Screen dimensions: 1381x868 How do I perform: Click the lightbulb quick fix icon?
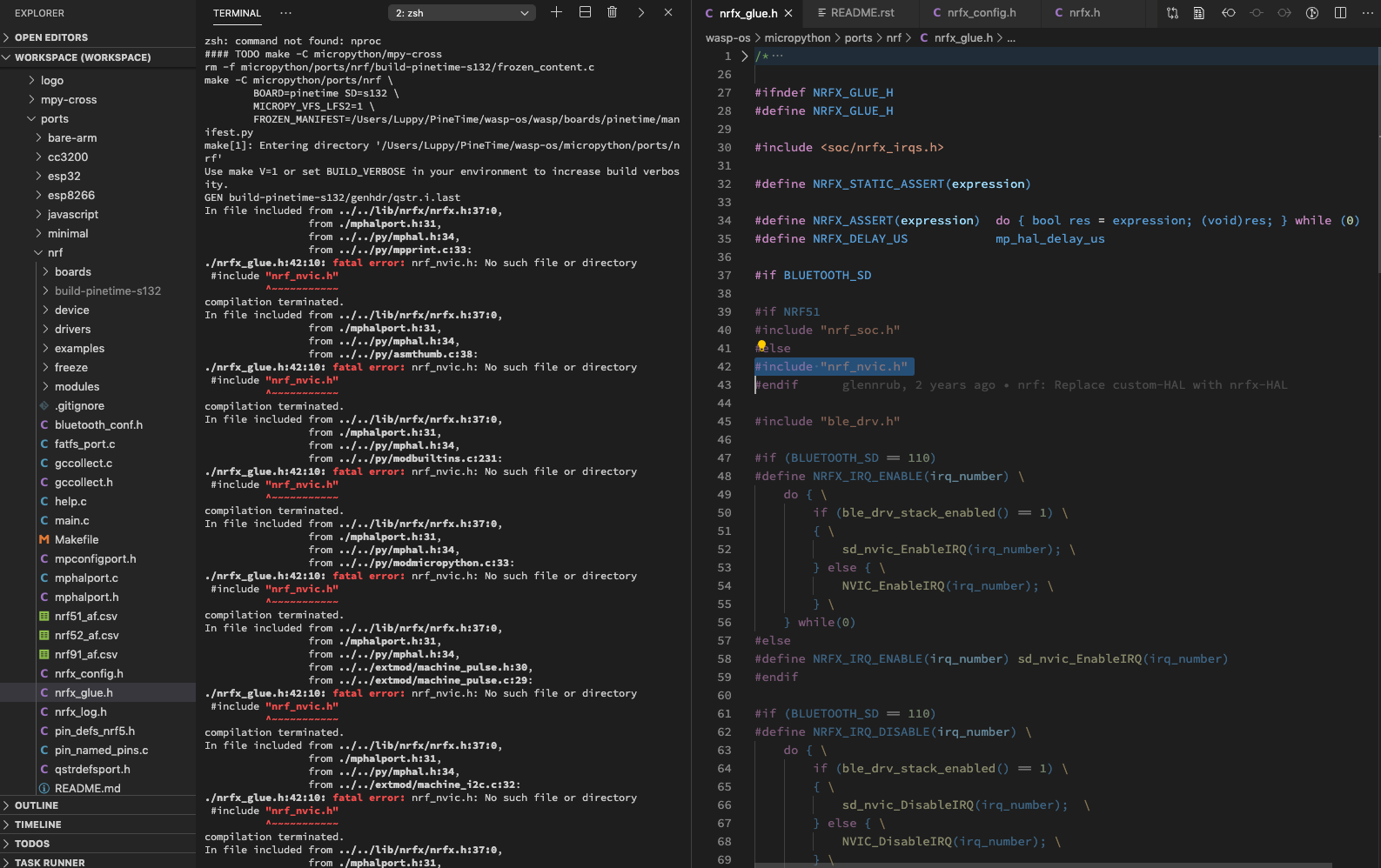coord(761,346)
